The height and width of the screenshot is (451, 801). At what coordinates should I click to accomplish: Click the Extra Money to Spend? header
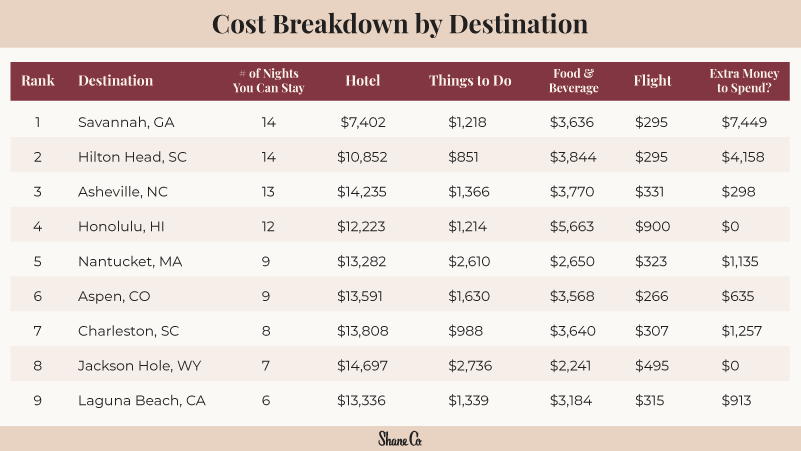[745, 81]
